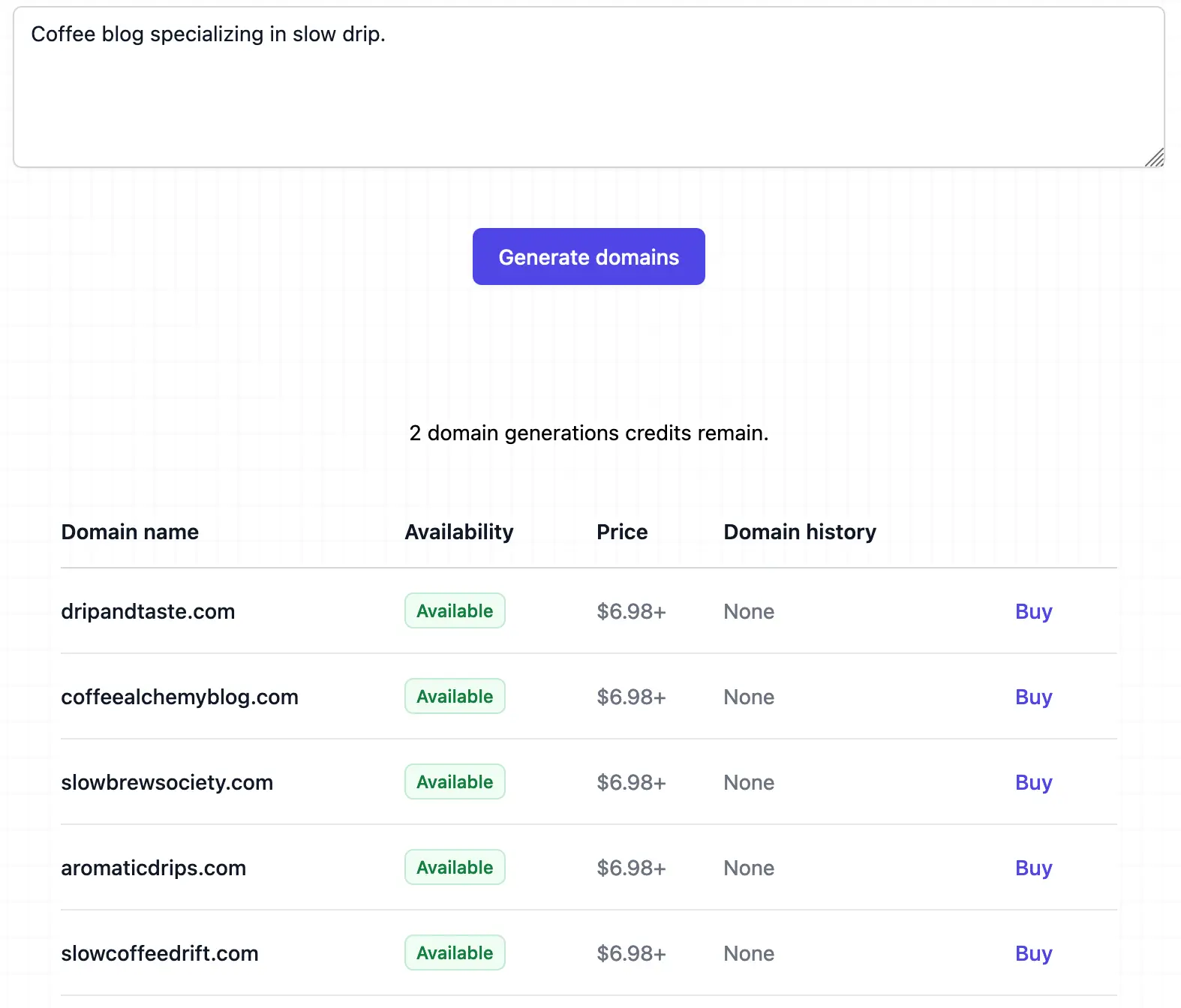Click the Domain name column header
The width and height of the screenshot is (1181, 1008).
point(130,532)
